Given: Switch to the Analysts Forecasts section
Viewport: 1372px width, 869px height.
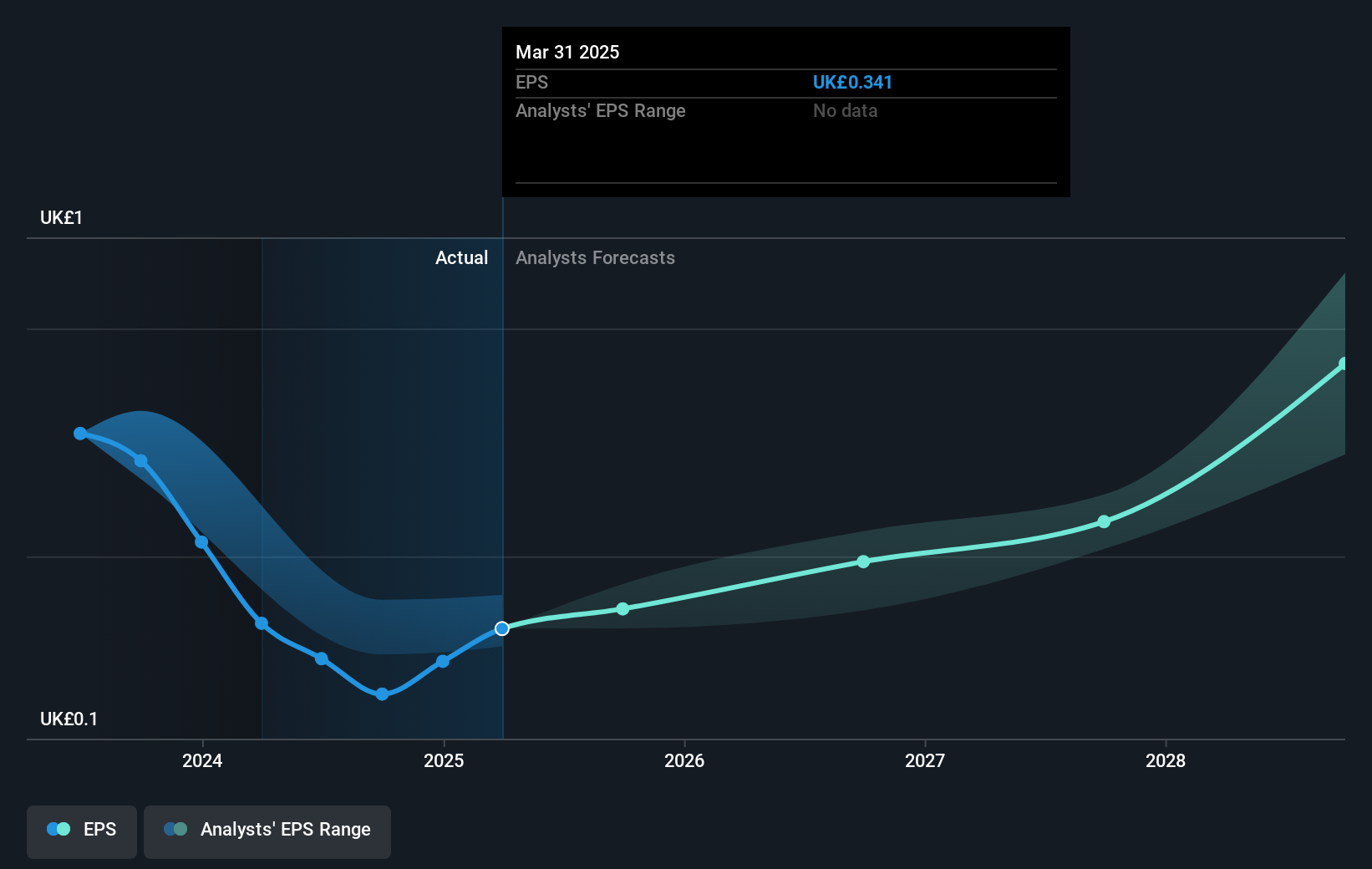Looking at the screenshot, I should (595, 257).
